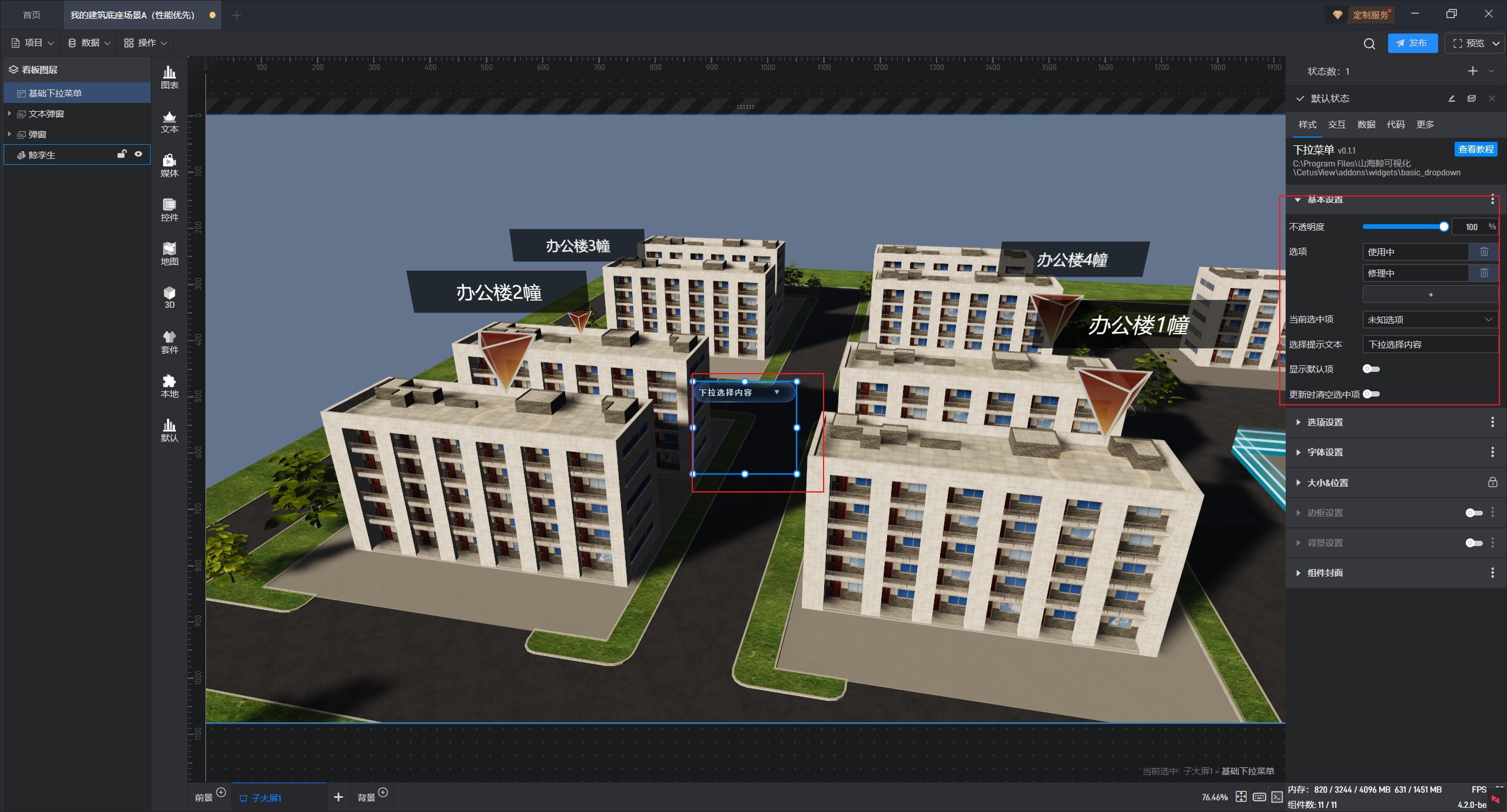Select the 媒体 media component icon

(x=170, y=165)
